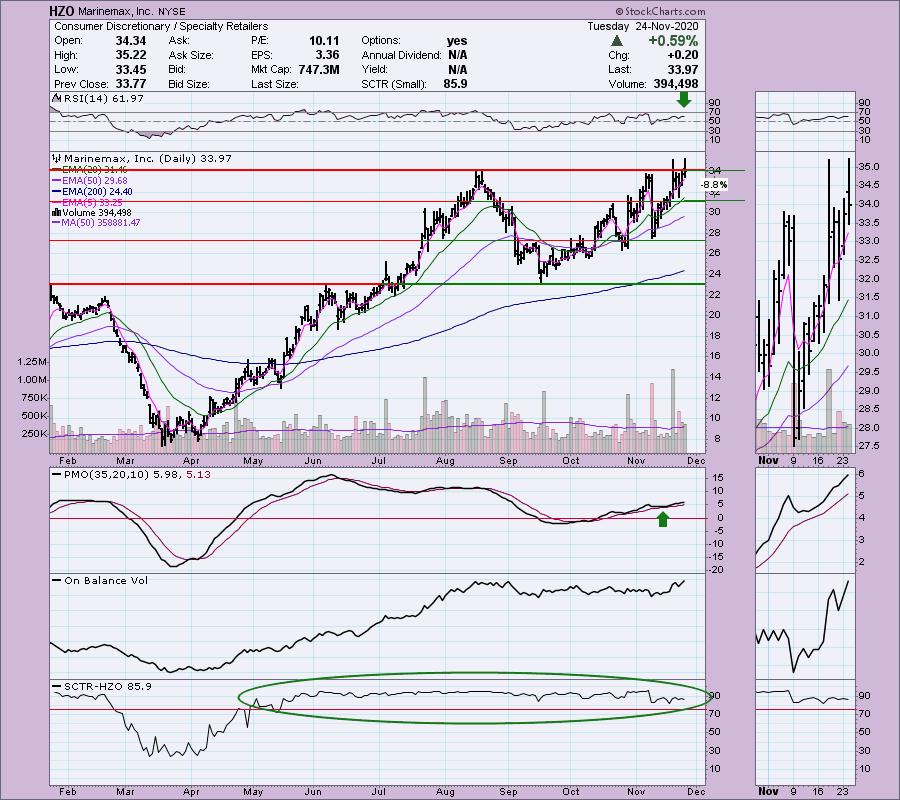Screen dimensions: 900x800
Task: Click the 750K volume axis label
Action: click(x=34, y=398)
